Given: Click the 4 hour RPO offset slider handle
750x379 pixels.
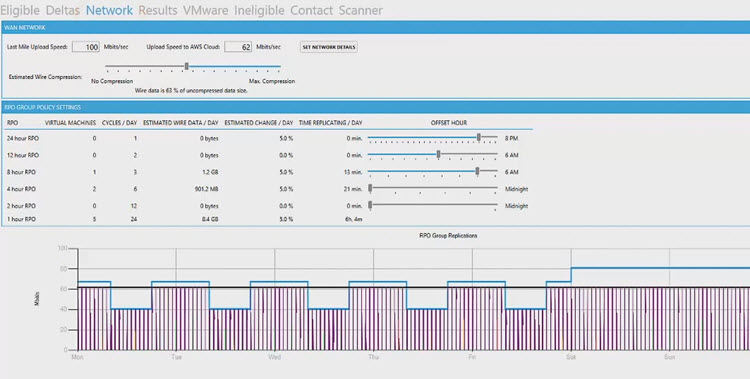Looking at the screenshot, I should pyautogui.click(x=370, y=188).
